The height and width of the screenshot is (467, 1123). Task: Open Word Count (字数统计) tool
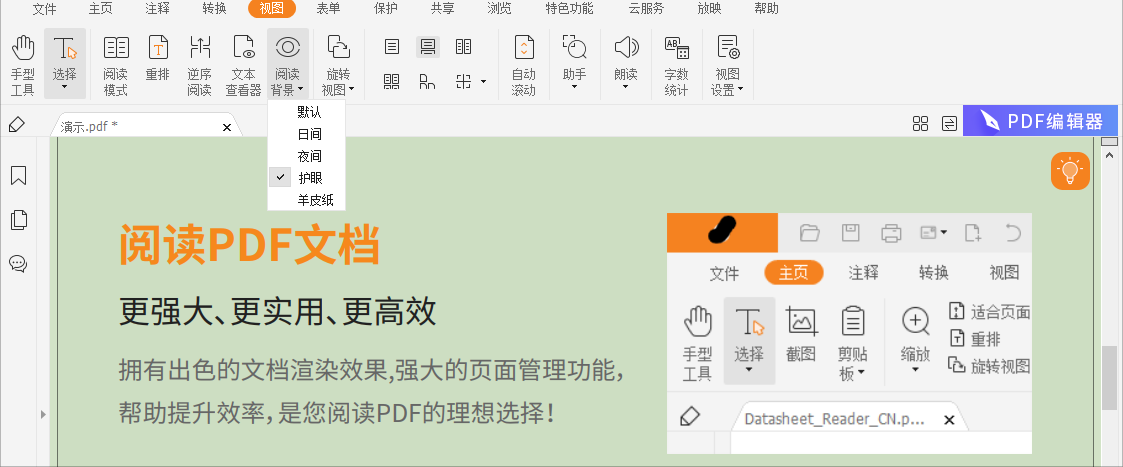[677, 64]
